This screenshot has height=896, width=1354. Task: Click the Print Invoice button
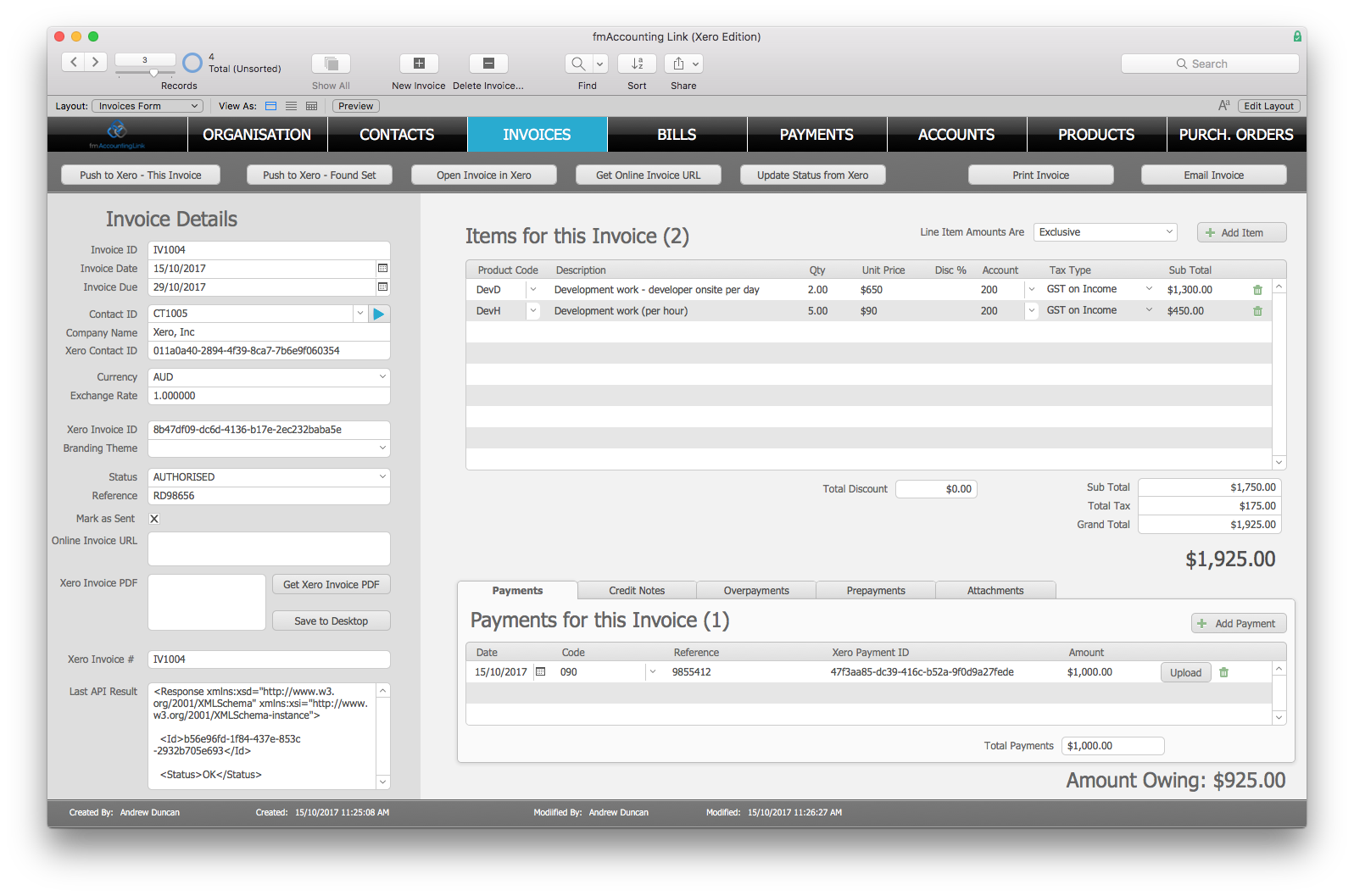point(1041,175)
